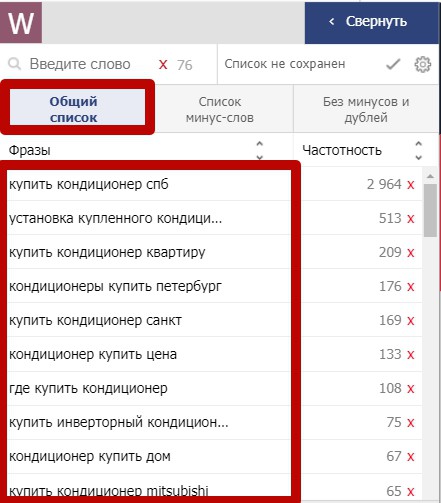The height and width of the screenshot is (503, 441).
Task: Delete "кондиционеры купить петербург" using its x
Action: point(410,287)
